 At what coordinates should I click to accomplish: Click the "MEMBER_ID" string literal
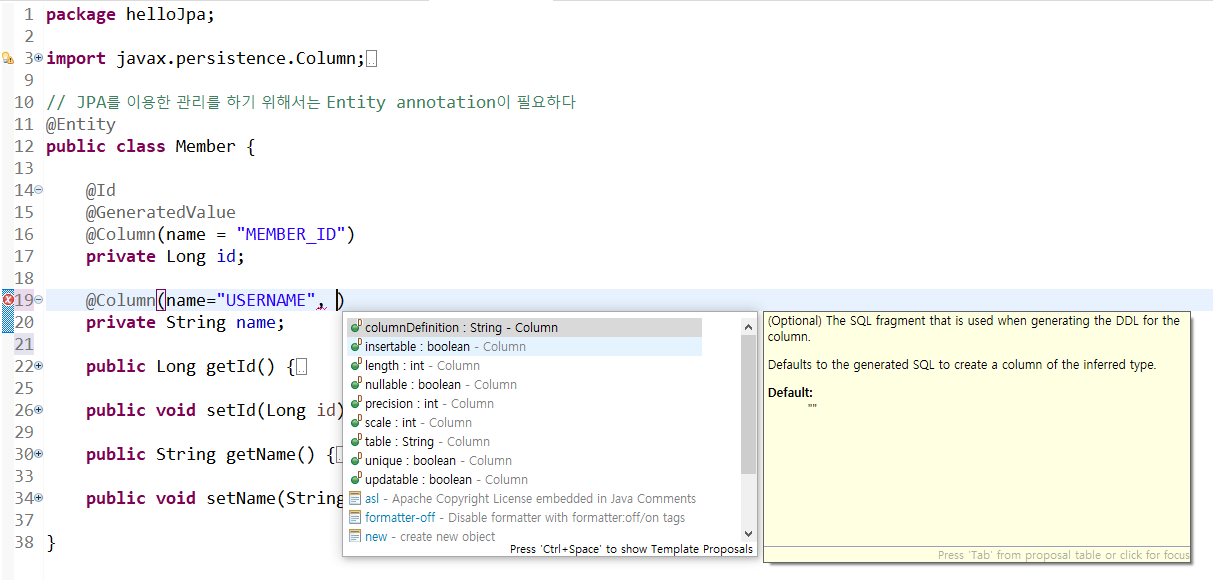pyautogui.click(x=291, y=235)
